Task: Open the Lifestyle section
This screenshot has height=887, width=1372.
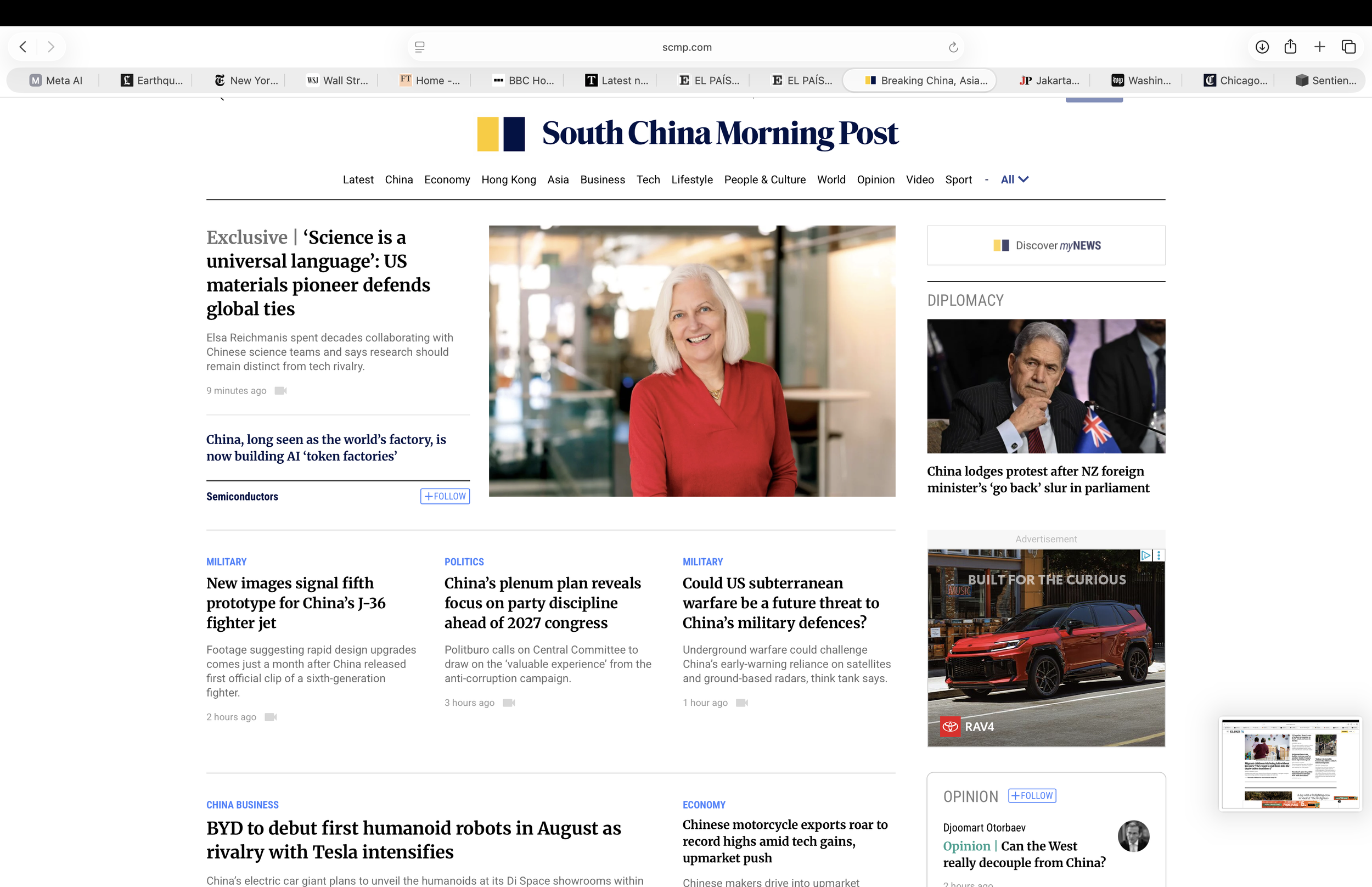Action: 692,179
